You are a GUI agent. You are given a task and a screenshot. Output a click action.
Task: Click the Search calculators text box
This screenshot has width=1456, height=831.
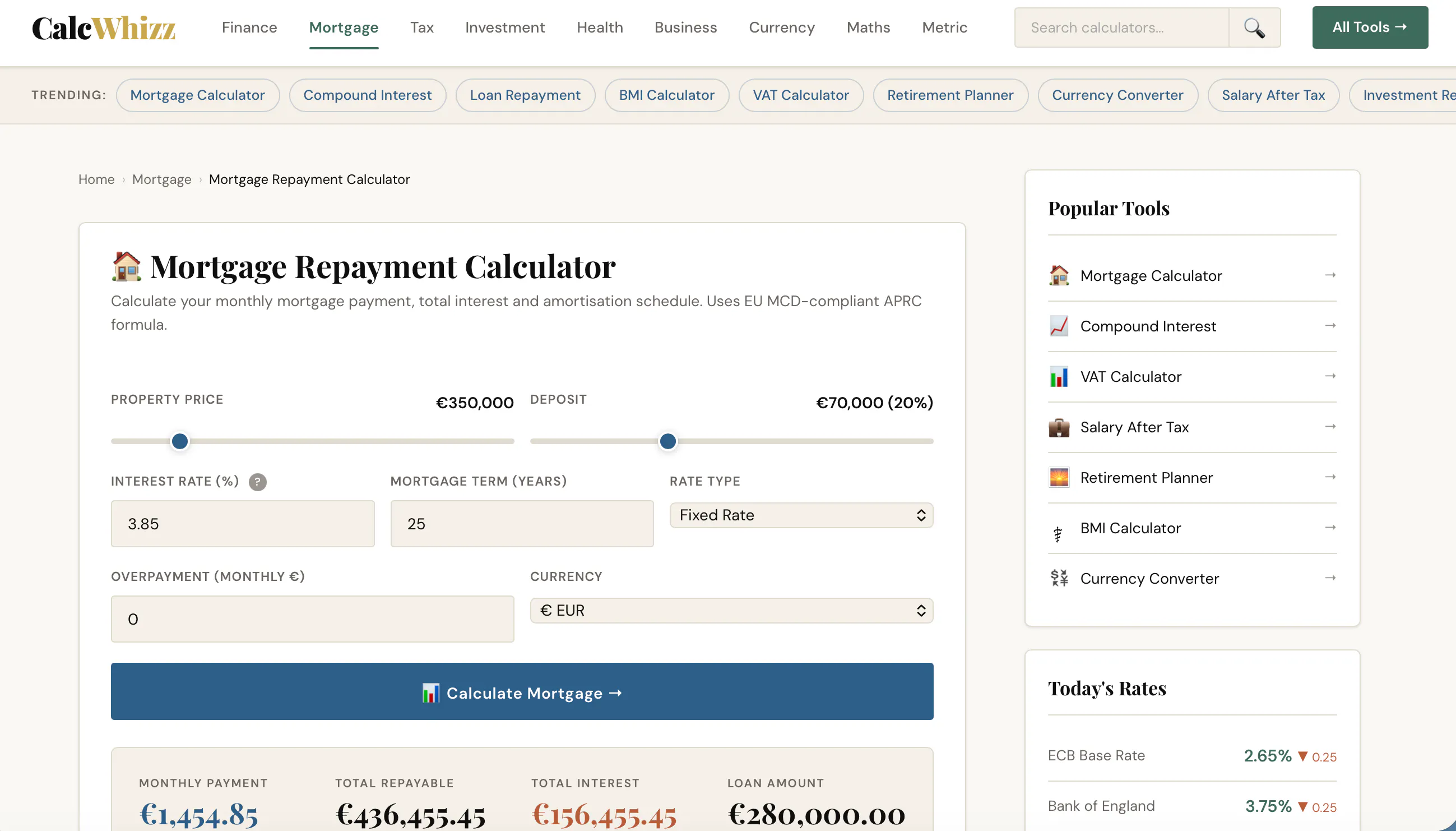point(1121,27)
